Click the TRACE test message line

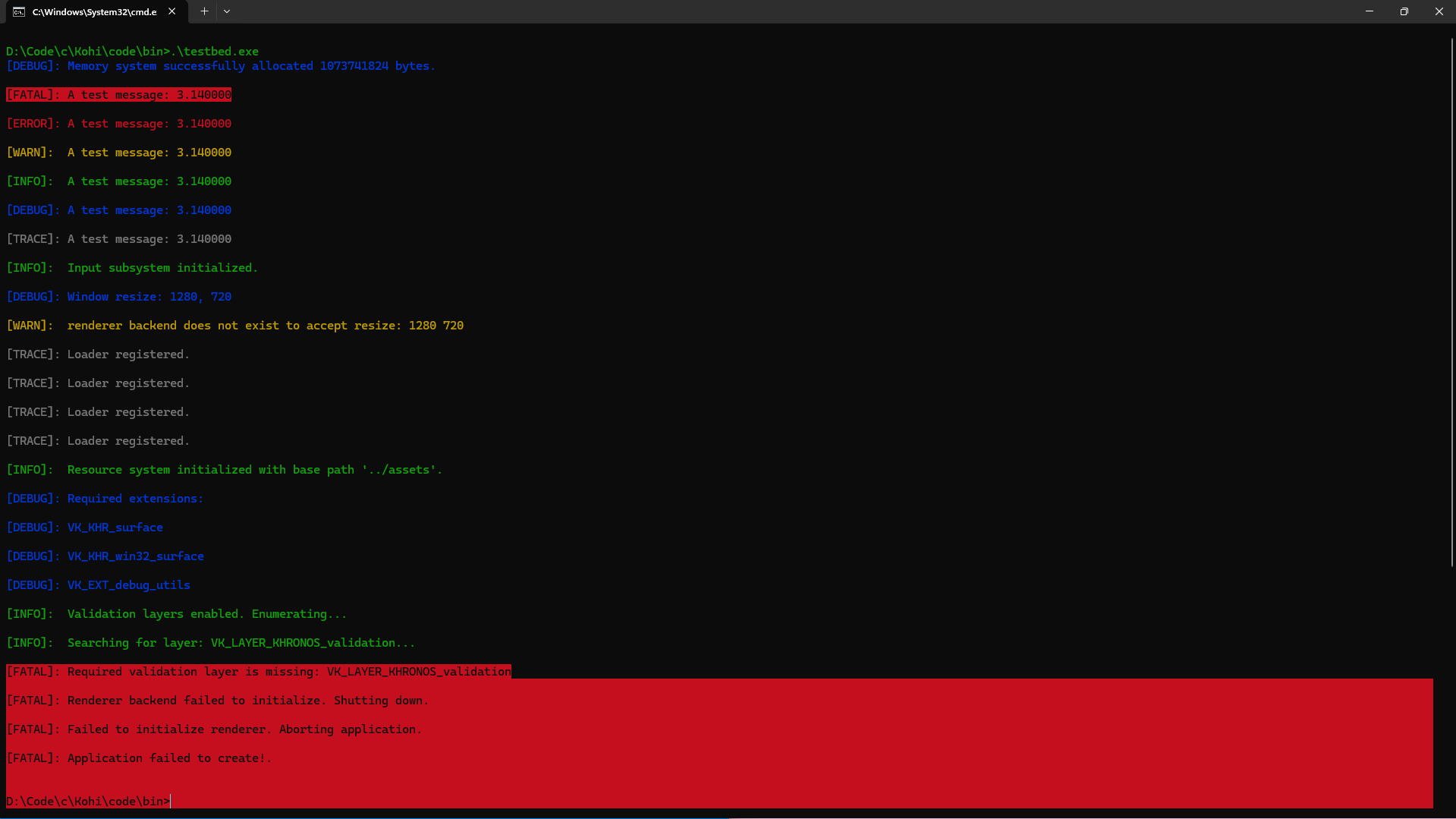point(119,239)
